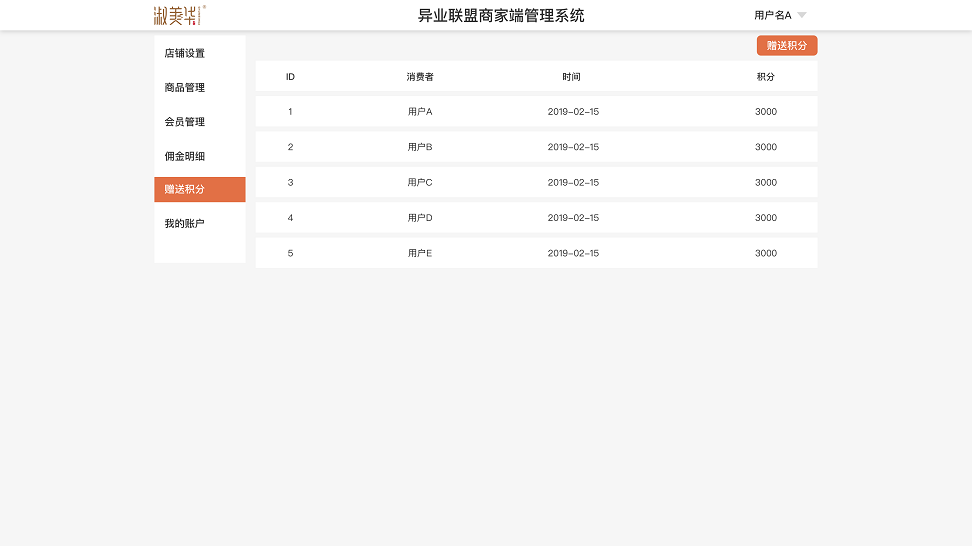The image size is (972, 546).
Task: Click the 用户名A account label
Action: [x=772, y=15]
